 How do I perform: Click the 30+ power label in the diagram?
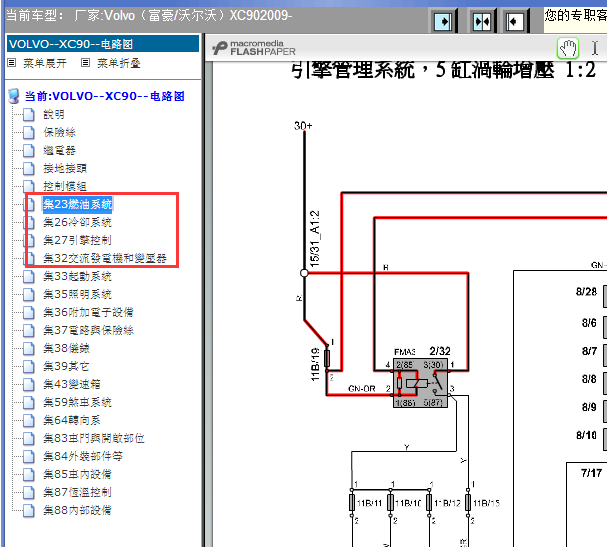pos(303,126)
